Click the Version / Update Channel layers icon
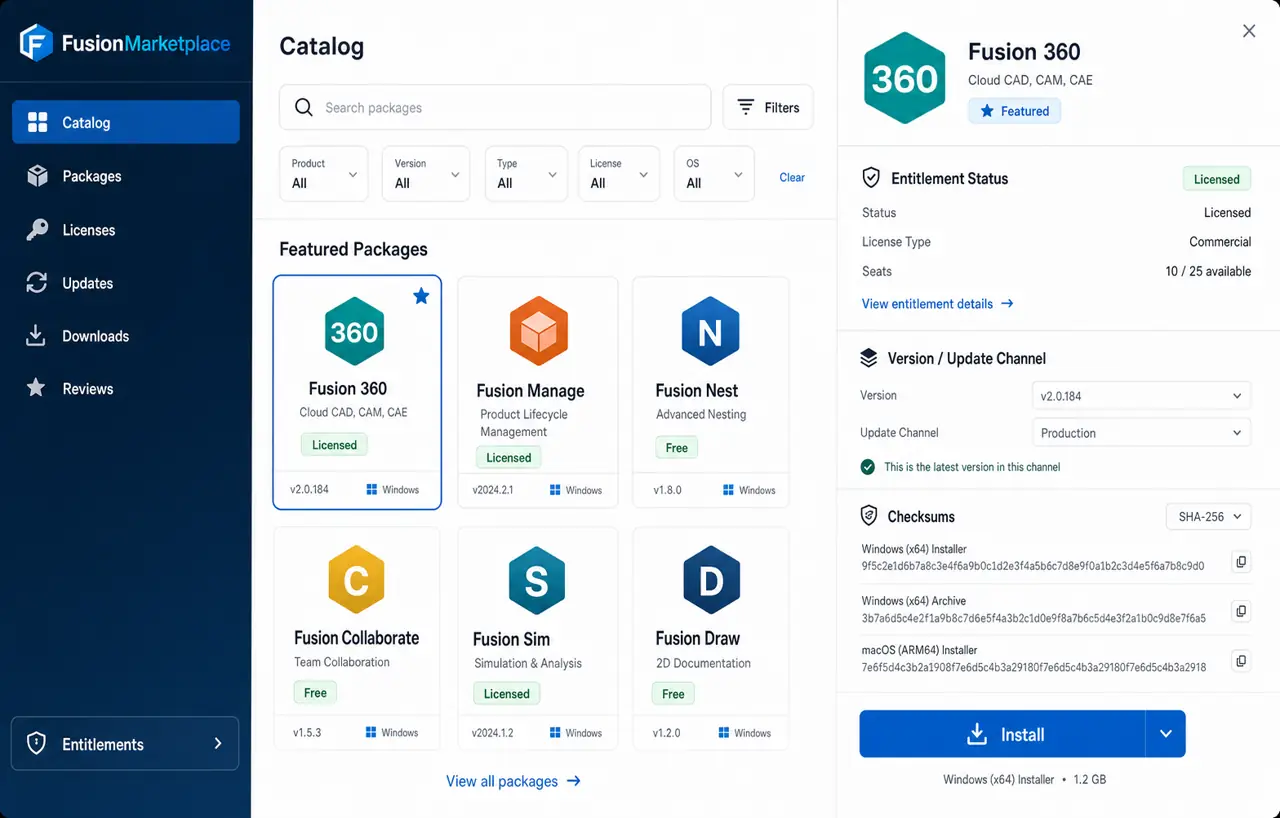The height and width of the screenshot is (818, 1280). [869, 358]
